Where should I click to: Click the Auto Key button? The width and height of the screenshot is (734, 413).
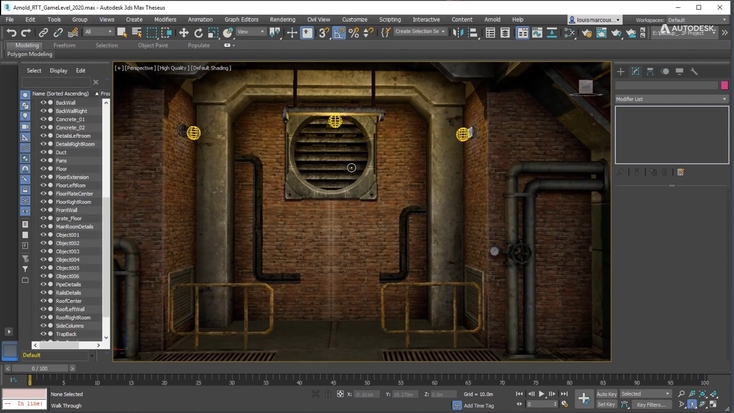(x=607, y=394)
